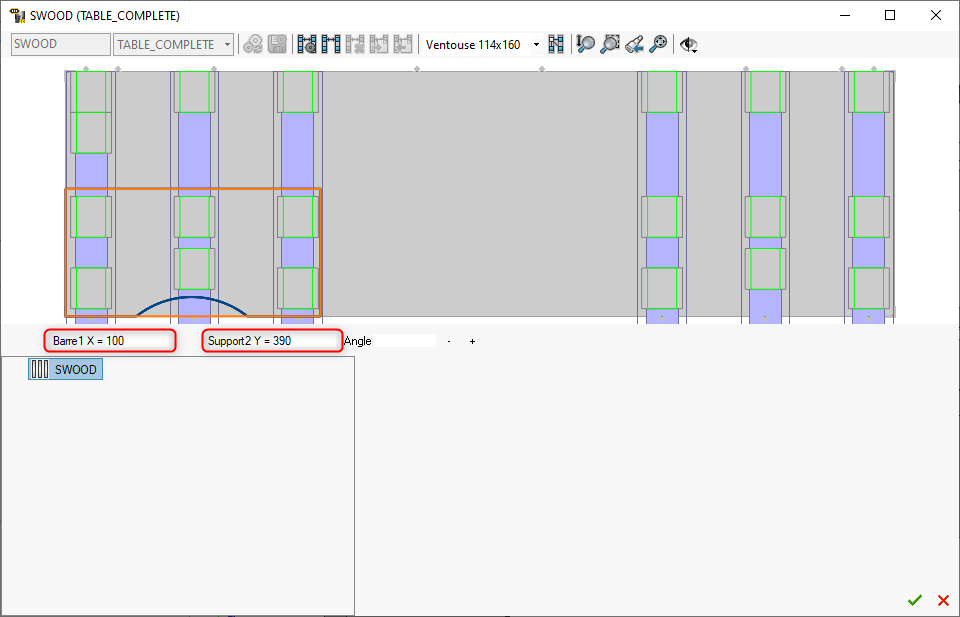960x617 pixels.
Task: Click the gear settings icon in the toolbar
Action: [x=253, y=44]
